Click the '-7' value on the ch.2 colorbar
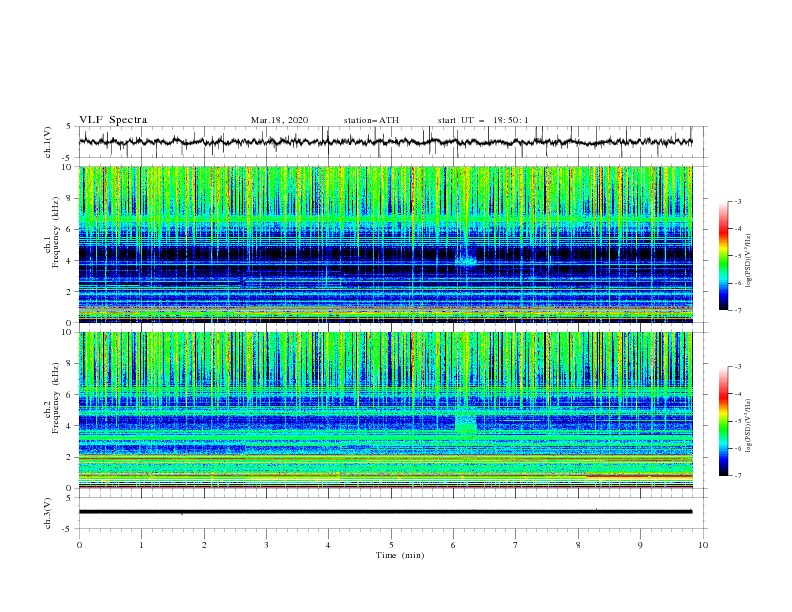 (738, 475)
